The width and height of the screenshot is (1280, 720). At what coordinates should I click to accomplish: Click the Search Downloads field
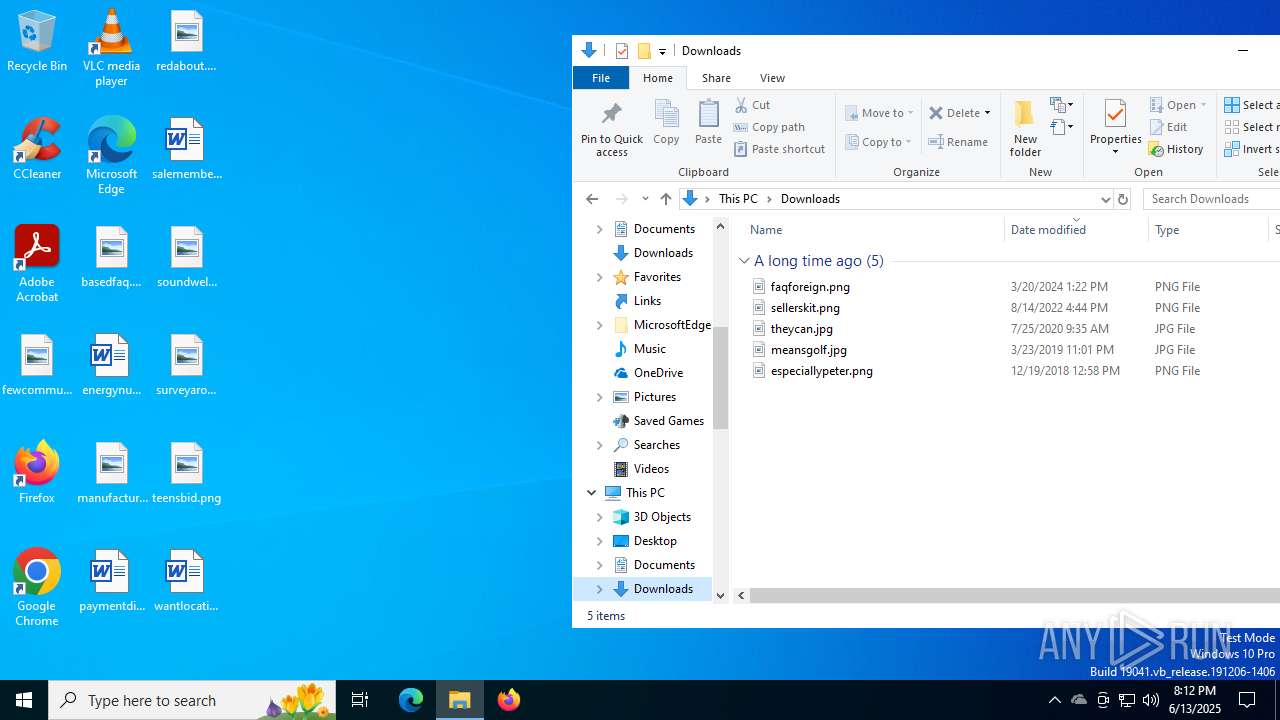pos(1212,199)
